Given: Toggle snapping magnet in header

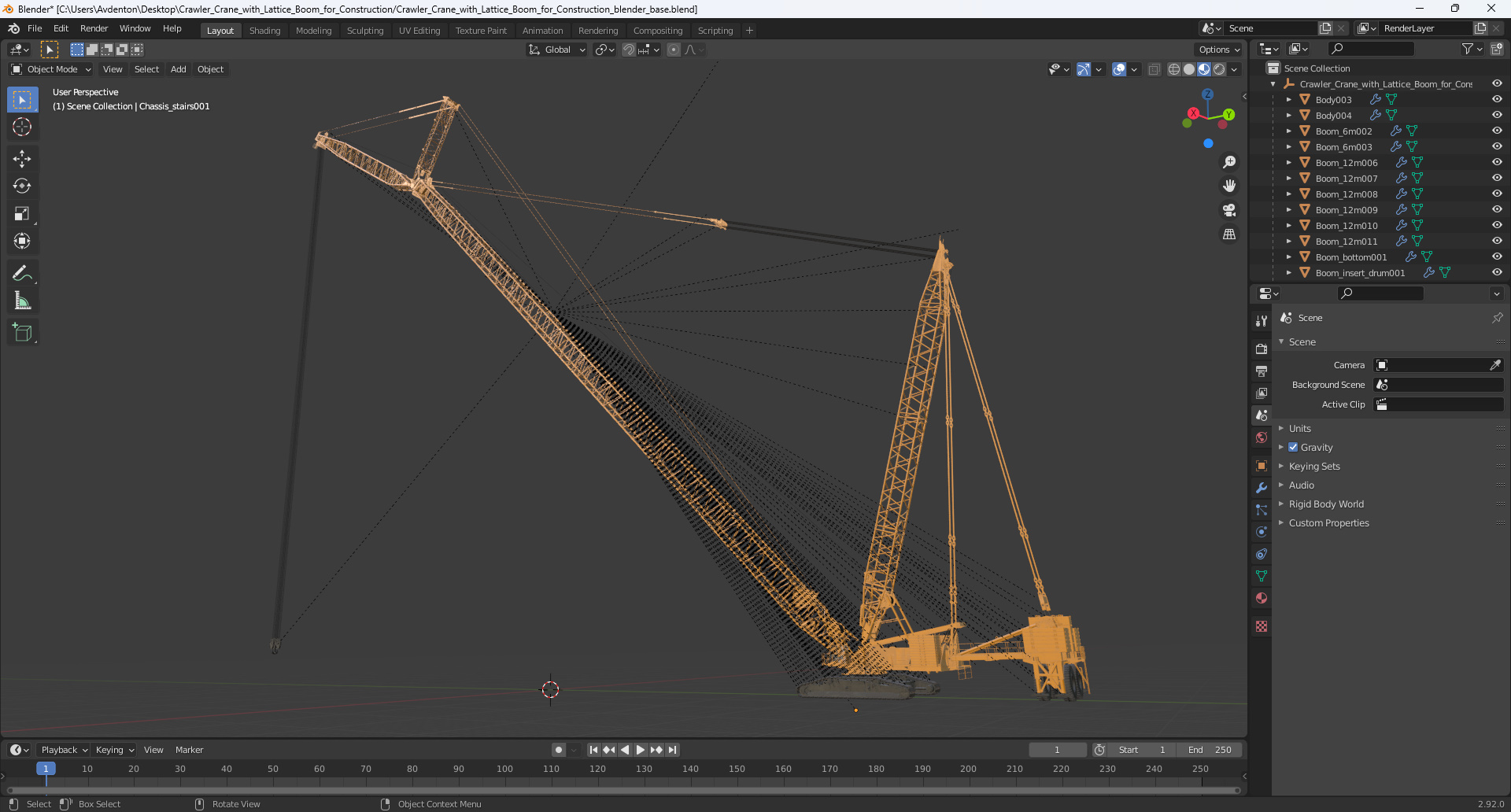Looking at the screenshot, I should [628, 50].
